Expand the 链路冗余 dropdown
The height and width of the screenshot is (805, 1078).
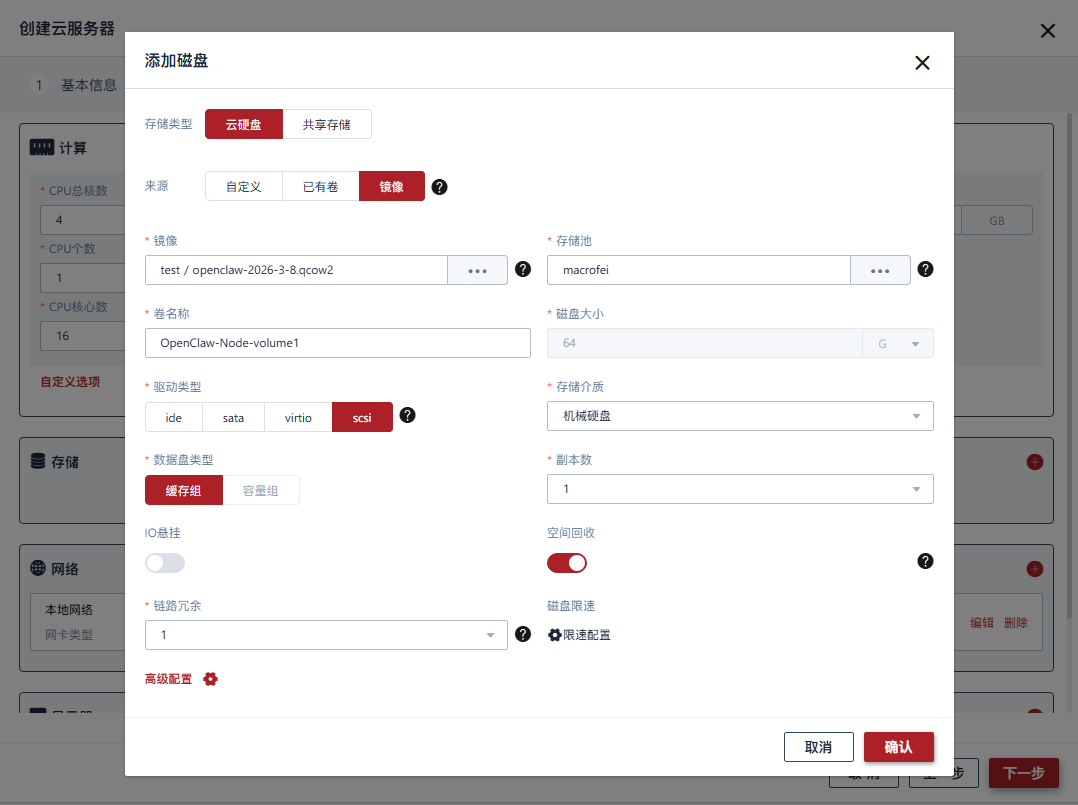pyautogui.click(x=326, y=635)
